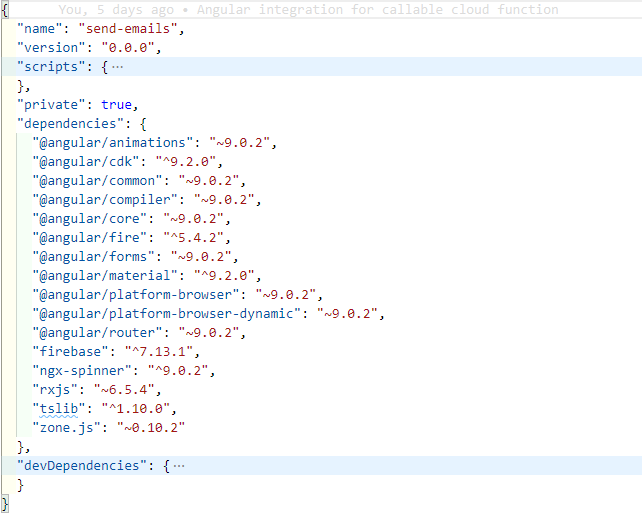Screen dimensions: 642x521
Task: Click the "ngx-spinner" dependency name
Action: [x=81, y=370]
